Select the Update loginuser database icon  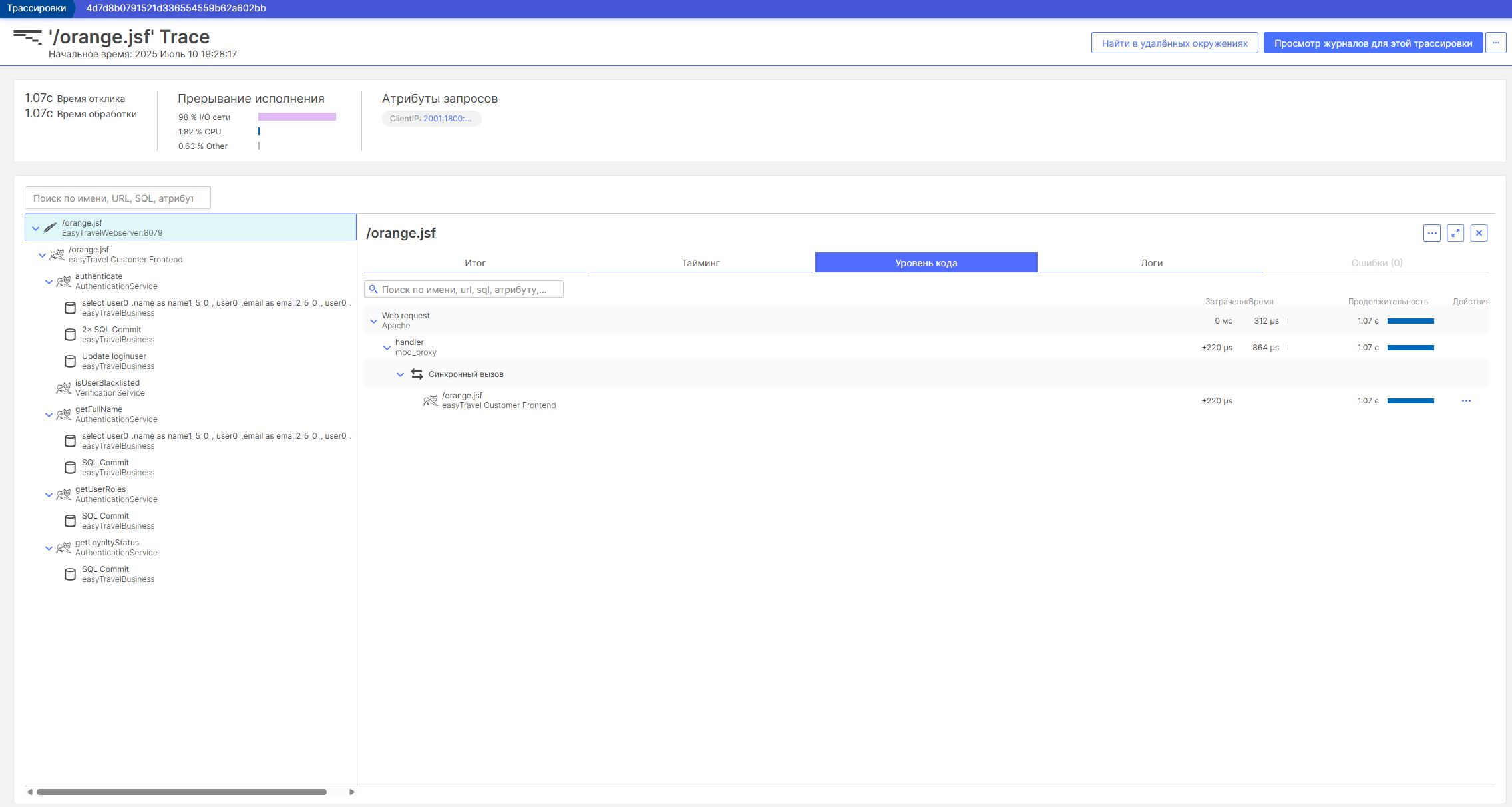70,361
